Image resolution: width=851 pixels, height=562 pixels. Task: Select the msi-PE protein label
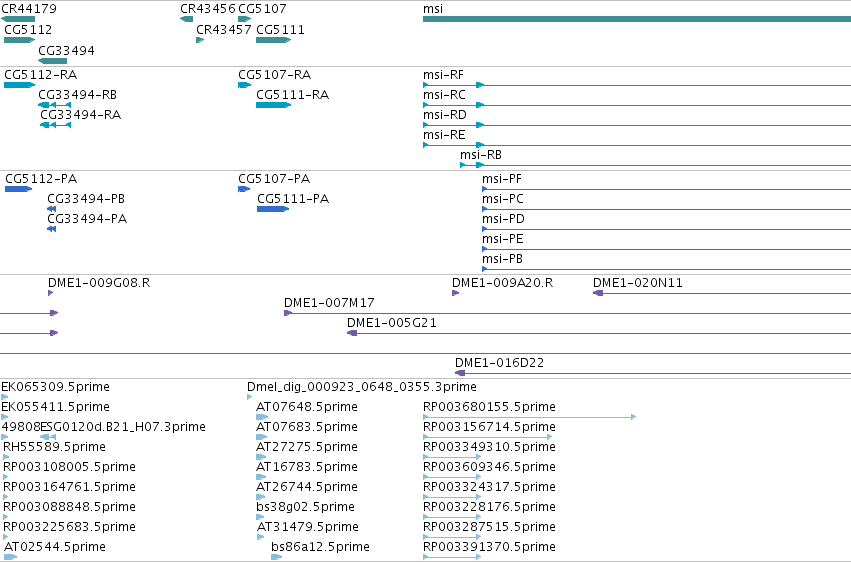pos(503,239)
